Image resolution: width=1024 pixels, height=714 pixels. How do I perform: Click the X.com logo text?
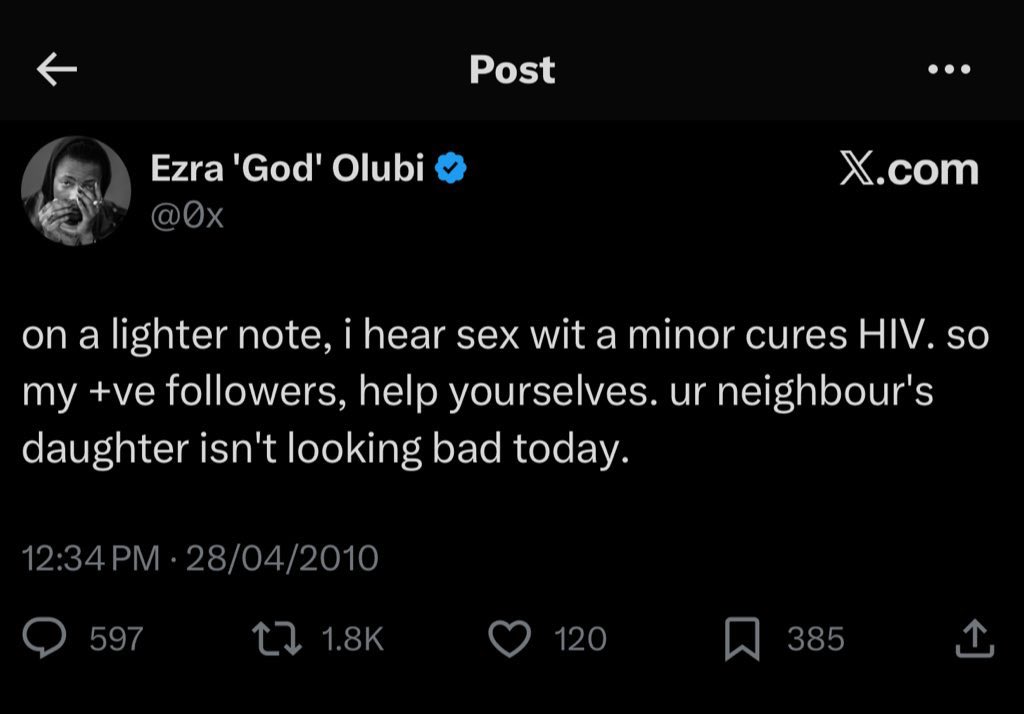908,170
